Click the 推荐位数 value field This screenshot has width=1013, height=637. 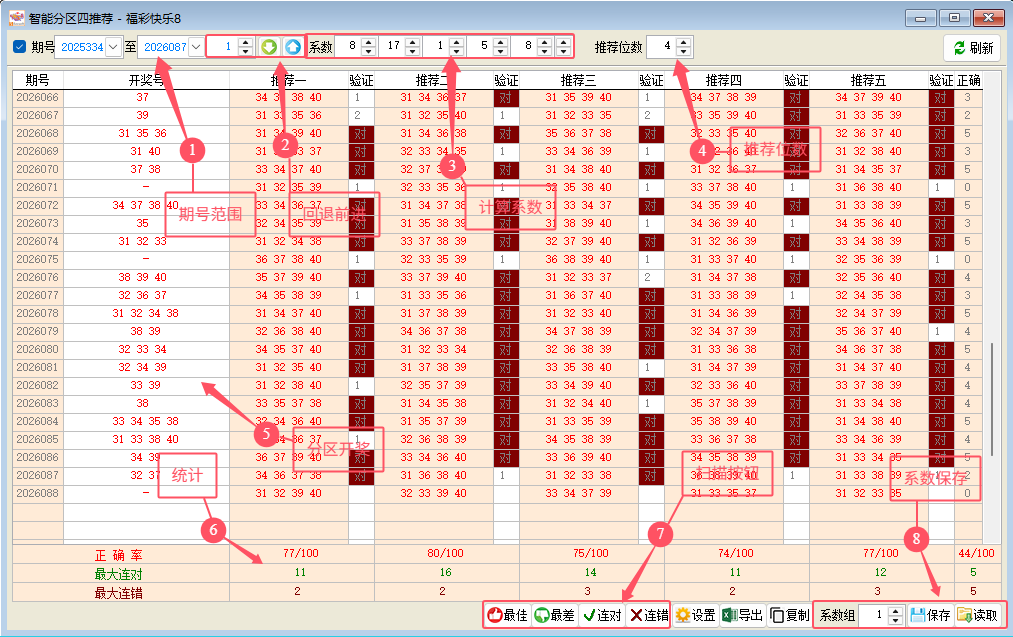[x=661, y=47]
